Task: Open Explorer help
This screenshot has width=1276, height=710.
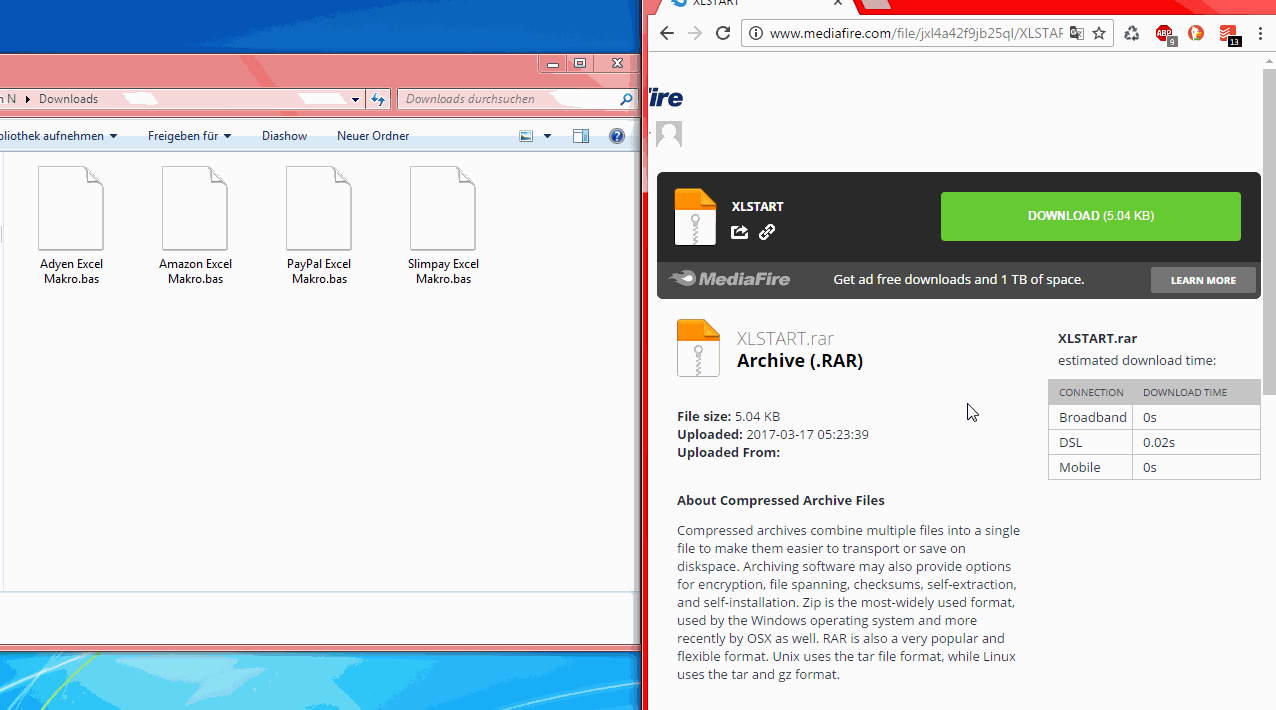Action: 617,136
